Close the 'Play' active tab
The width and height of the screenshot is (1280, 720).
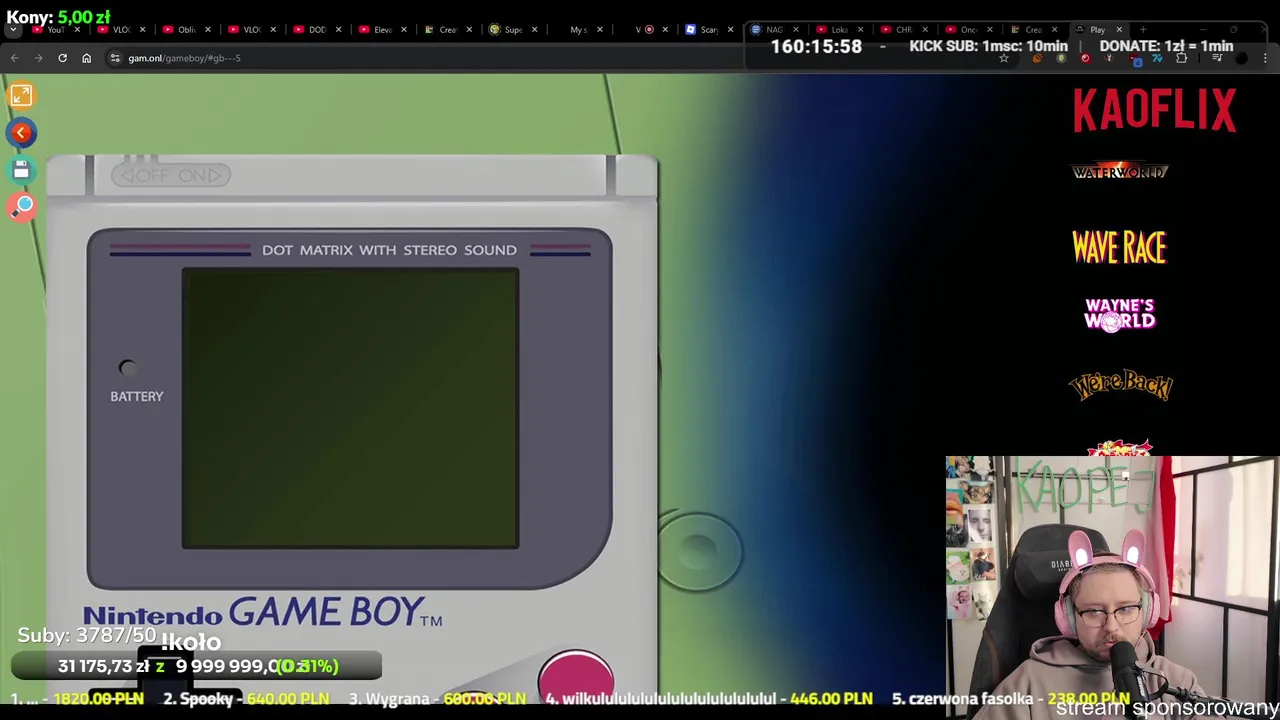point(1119,29)
